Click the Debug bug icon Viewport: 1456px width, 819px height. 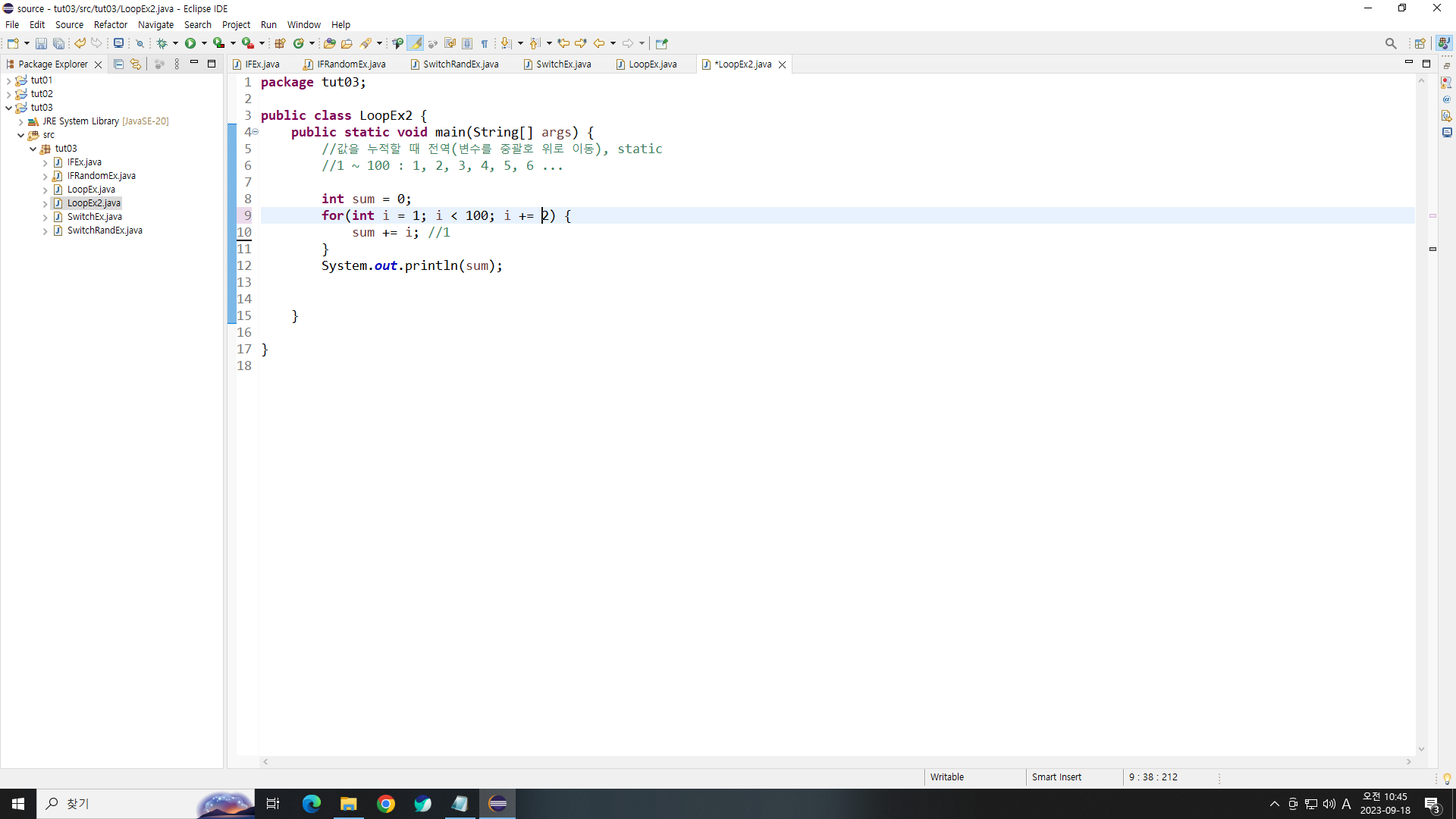coord(162,43)
